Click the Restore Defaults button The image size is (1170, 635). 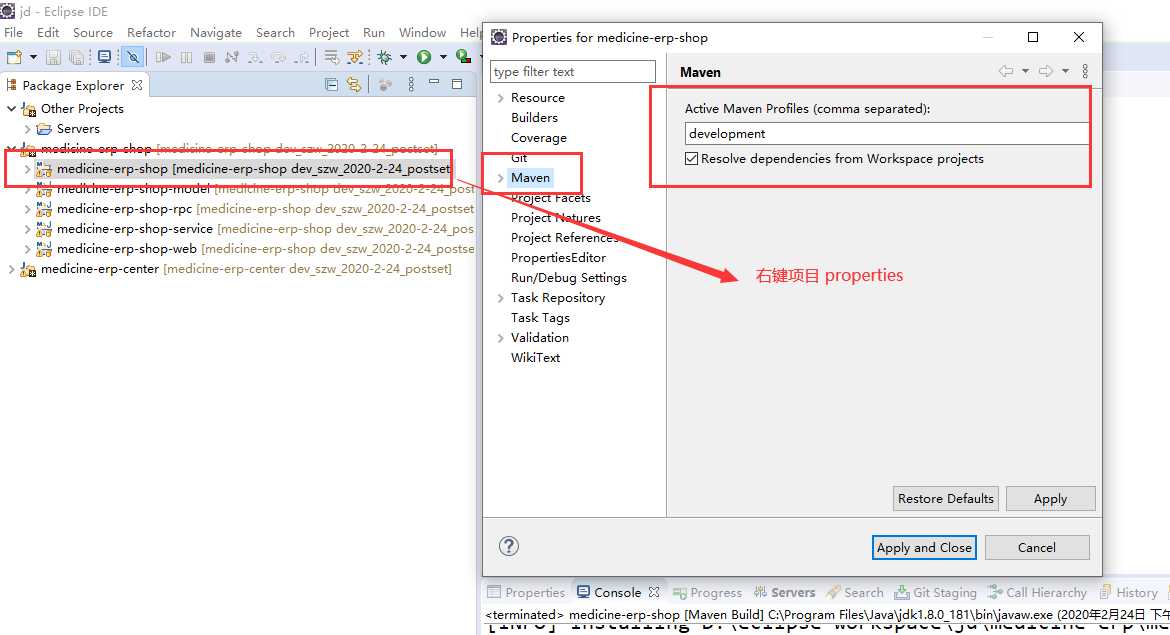click(x=945, y=498)
